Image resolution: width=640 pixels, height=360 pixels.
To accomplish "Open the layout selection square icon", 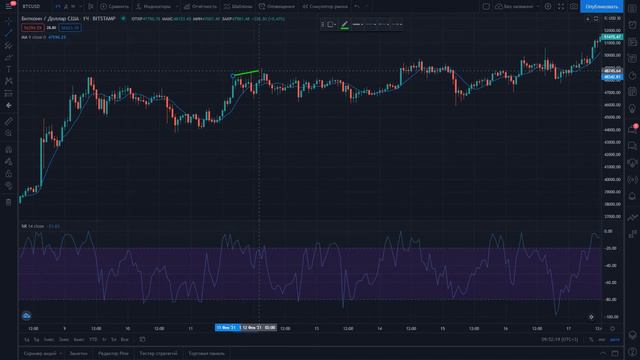I will coord(486,6).
